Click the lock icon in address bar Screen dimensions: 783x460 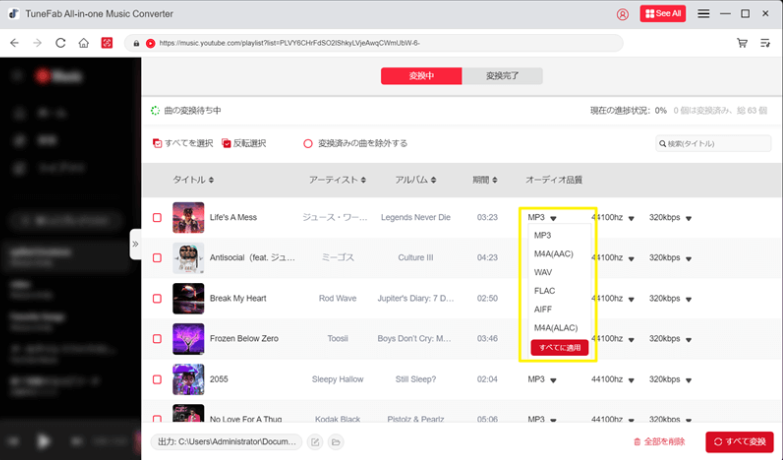coord(136,43)
